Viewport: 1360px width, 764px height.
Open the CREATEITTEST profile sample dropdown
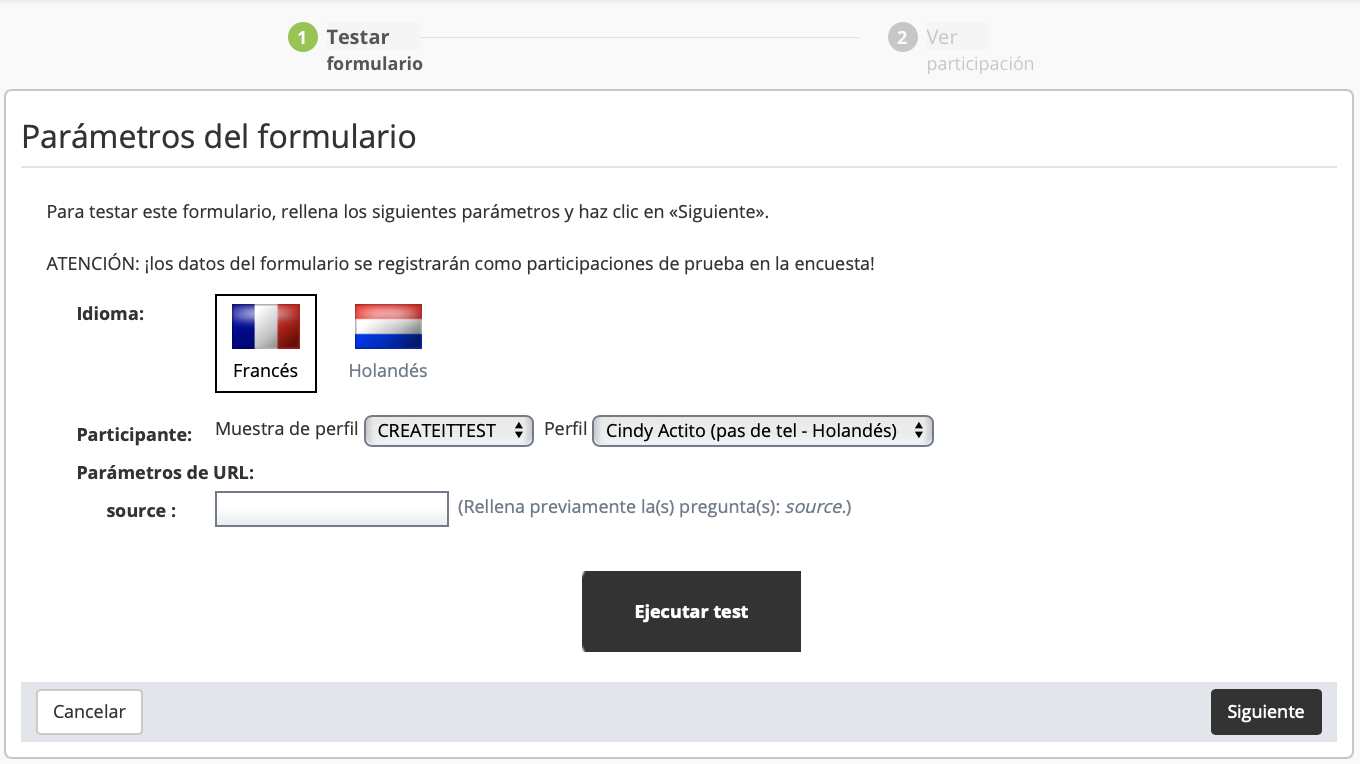pyautogui.click(x=449, y=431)
